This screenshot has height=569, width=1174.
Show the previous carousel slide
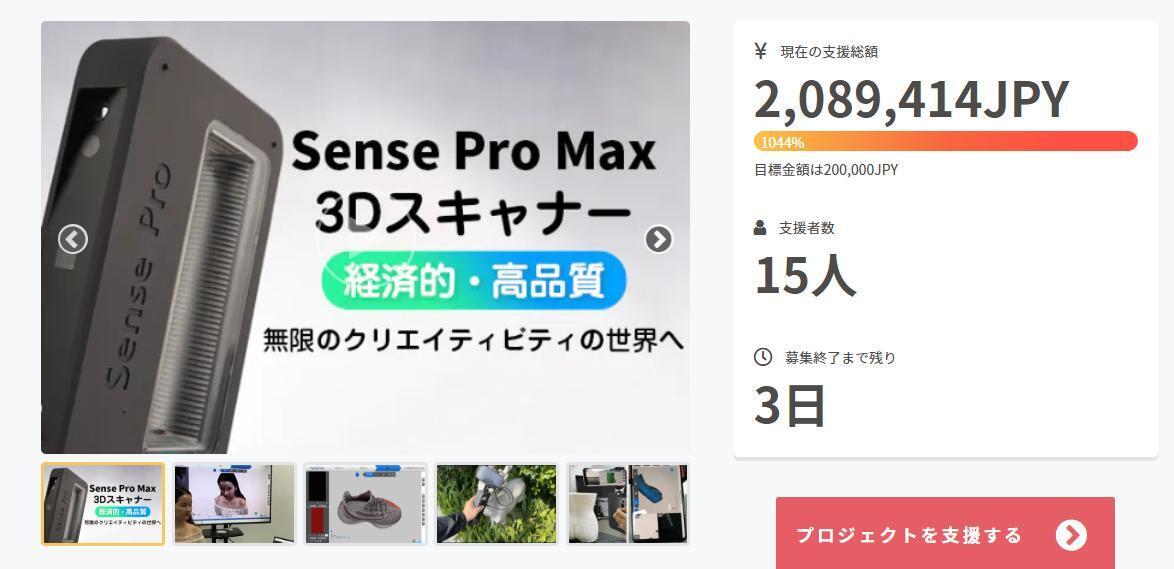point(73,240)
